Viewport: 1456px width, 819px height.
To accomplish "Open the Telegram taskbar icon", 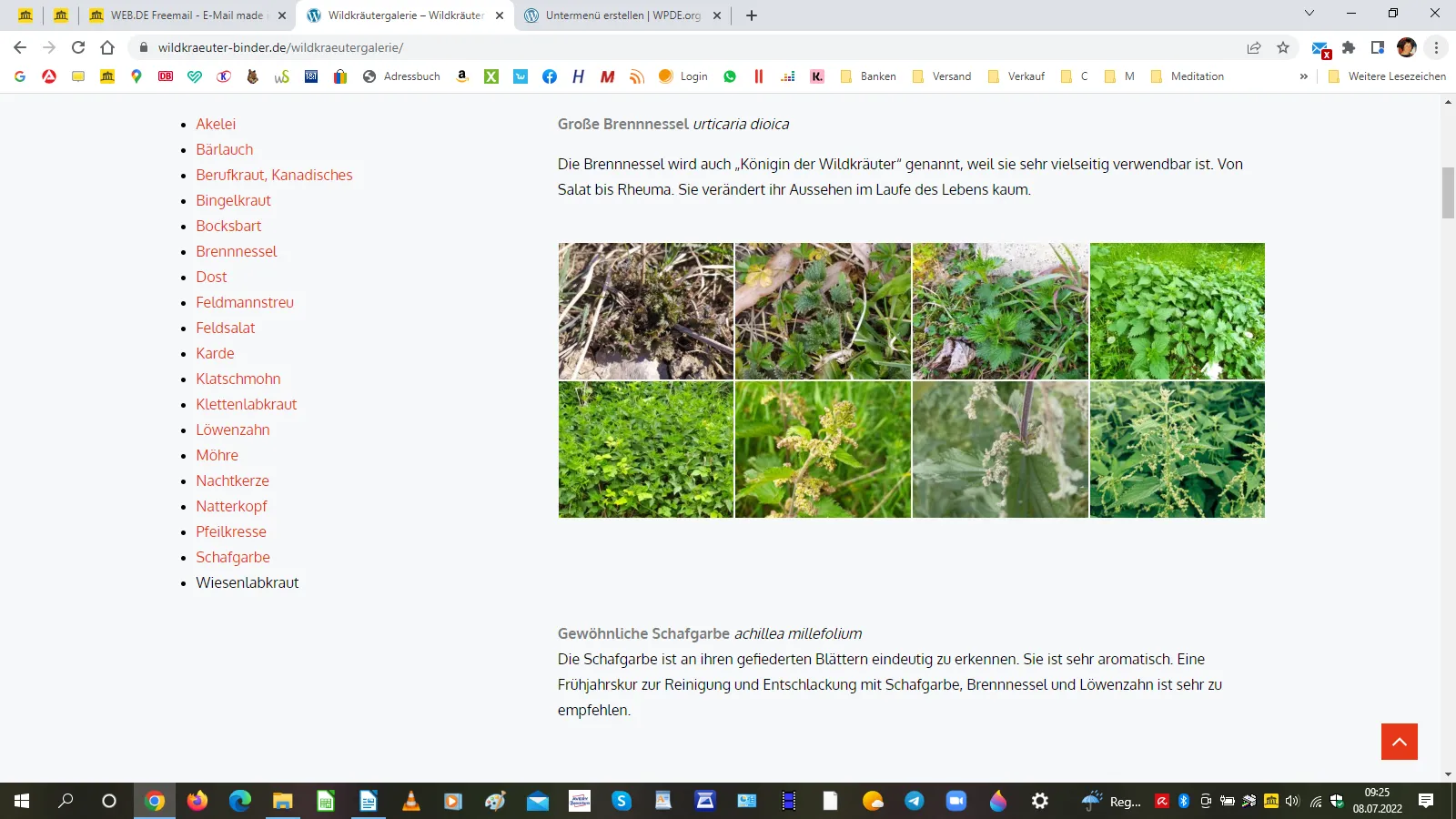I will (x=915, y=801).
